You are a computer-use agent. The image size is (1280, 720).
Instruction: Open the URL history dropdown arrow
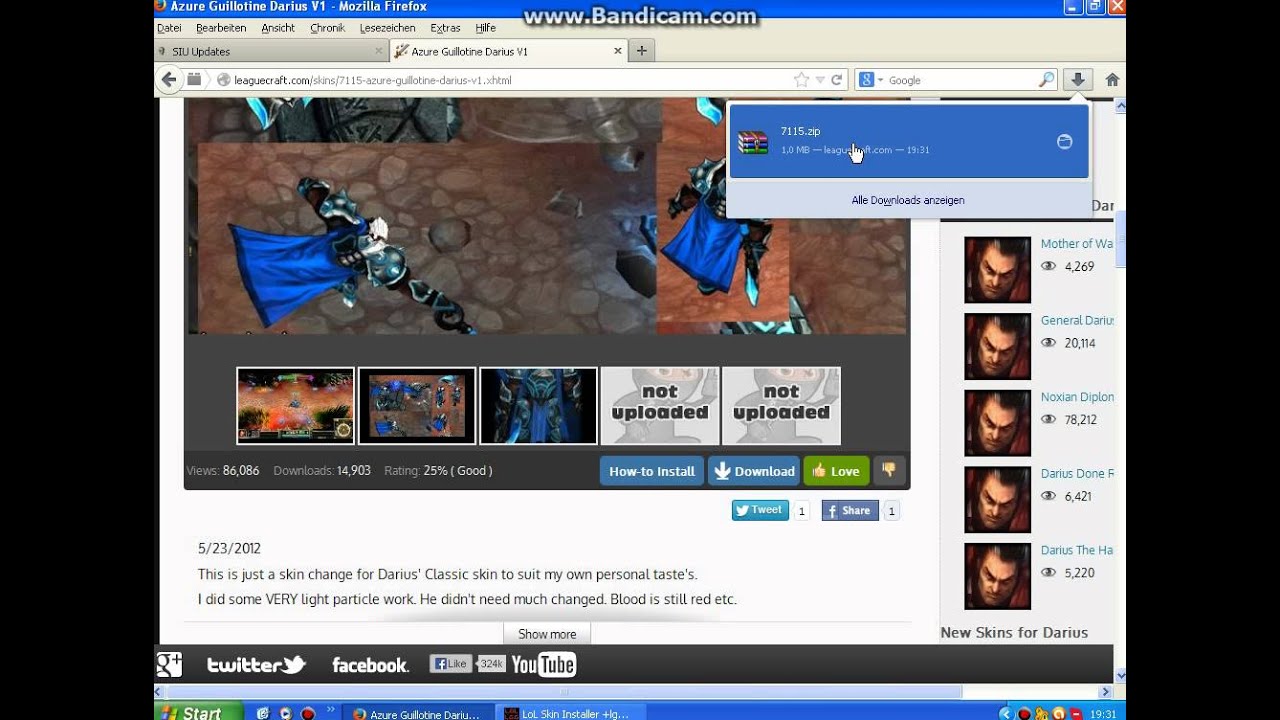[820, 80]
